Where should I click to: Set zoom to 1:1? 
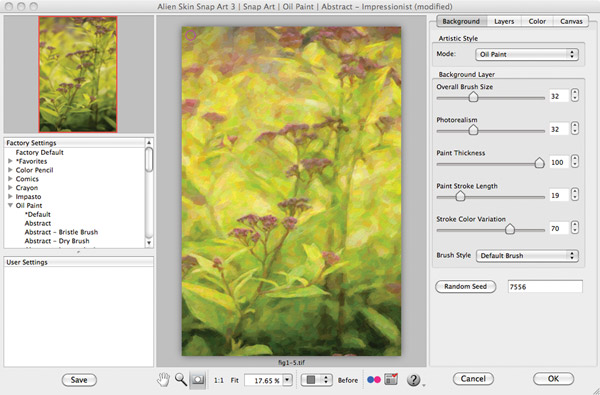click(x=218, y=380)
